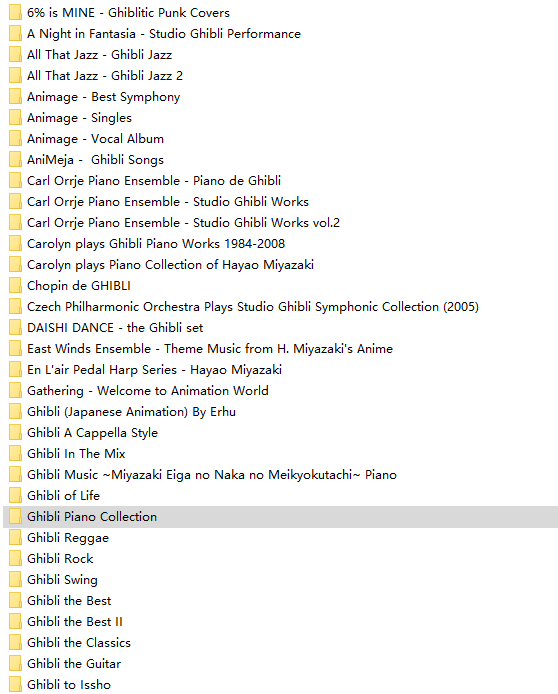Screen dimensions: 558x694
Task: Click folder icon for Animage - Vocal Album
Action: point(15,139)
